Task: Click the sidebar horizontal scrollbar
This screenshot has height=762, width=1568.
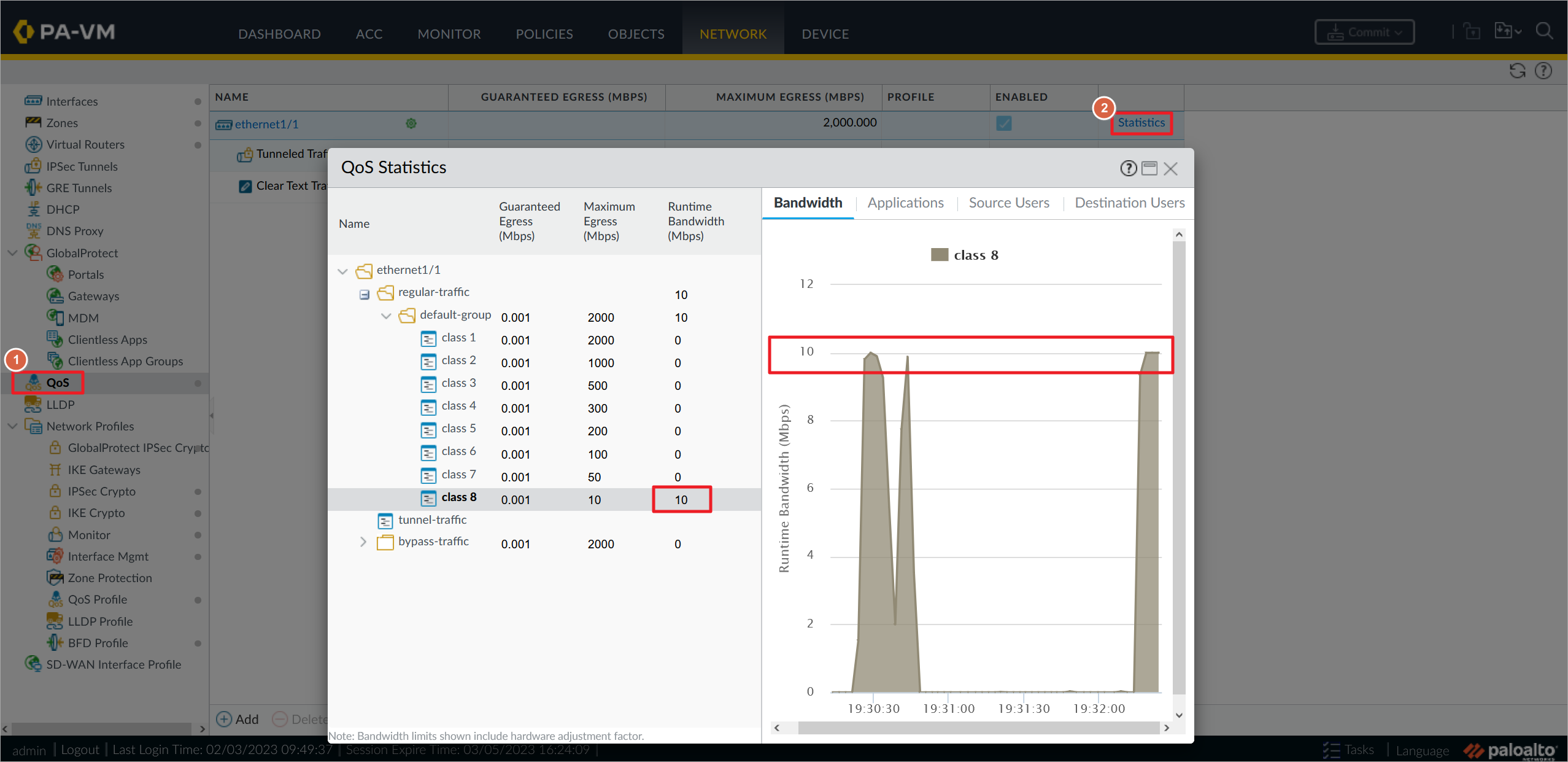Action: 101,728
